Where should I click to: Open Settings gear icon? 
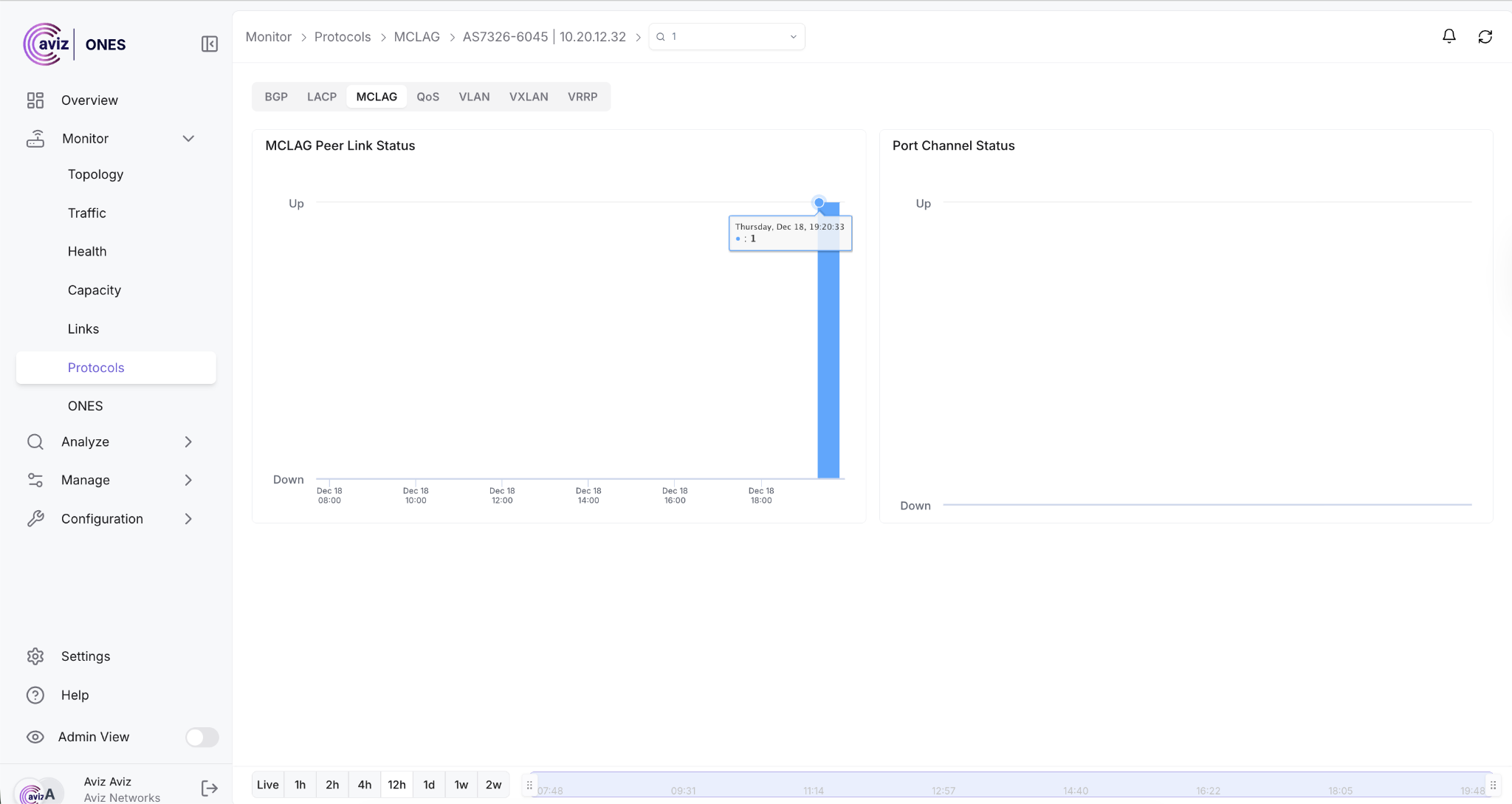[35, 656]
